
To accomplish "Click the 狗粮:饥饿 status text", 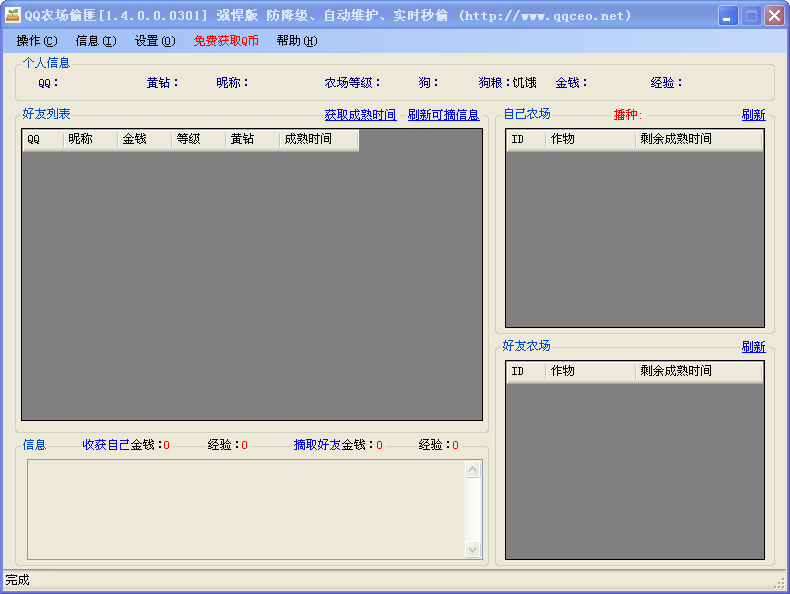I will pos(507,83).
